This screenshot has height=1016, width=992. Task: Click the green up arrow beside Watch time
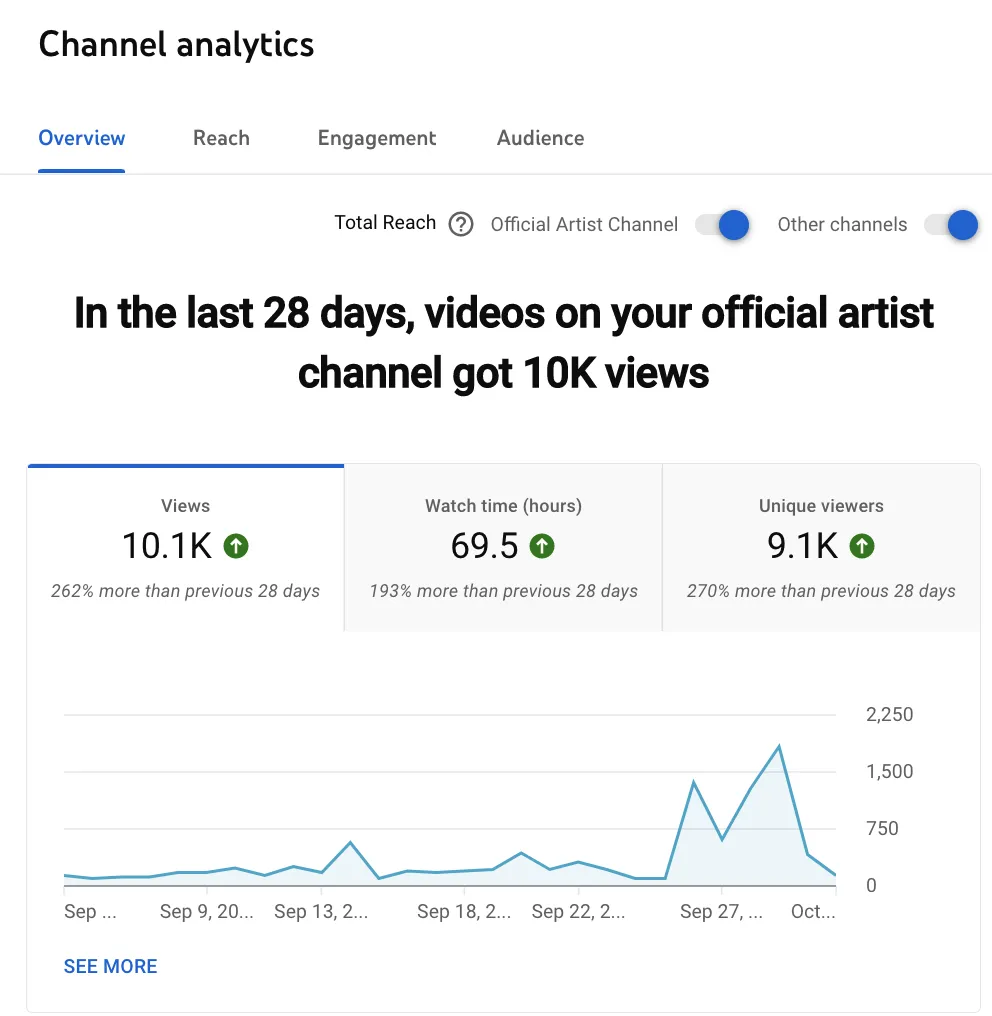coord(542,546)
